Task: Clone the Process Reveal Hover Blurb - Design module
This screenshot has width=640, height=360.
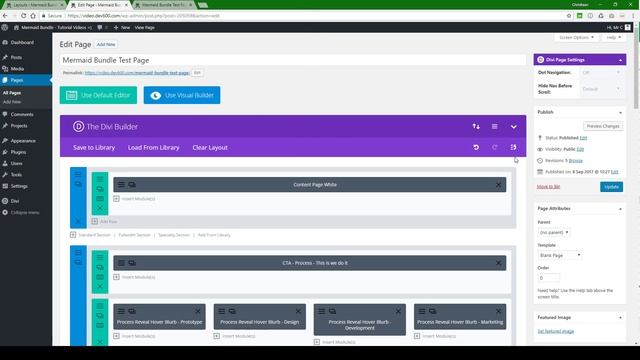Action: click(232, 311)
